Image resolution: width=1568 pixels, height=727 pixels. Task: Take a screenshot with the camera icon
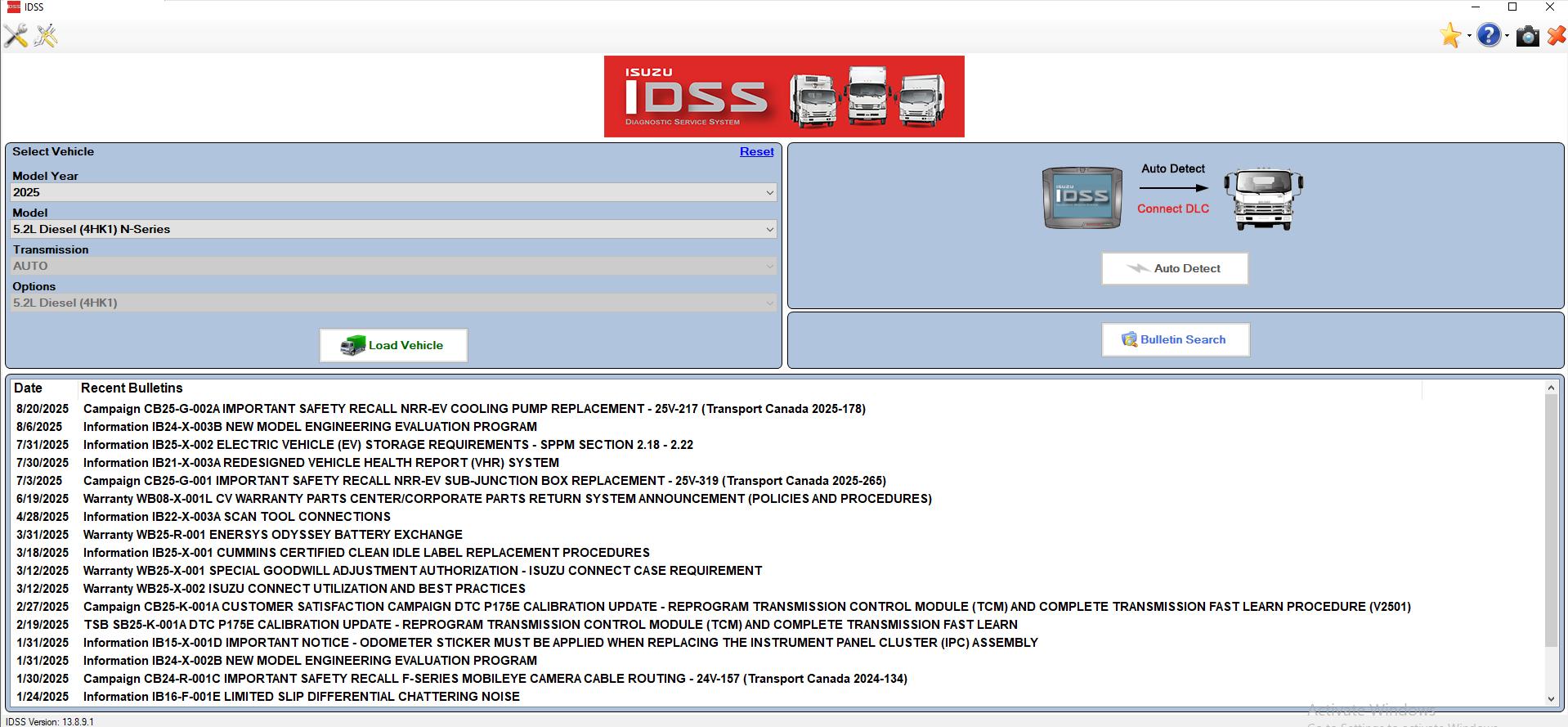[x=1527, y=36]
